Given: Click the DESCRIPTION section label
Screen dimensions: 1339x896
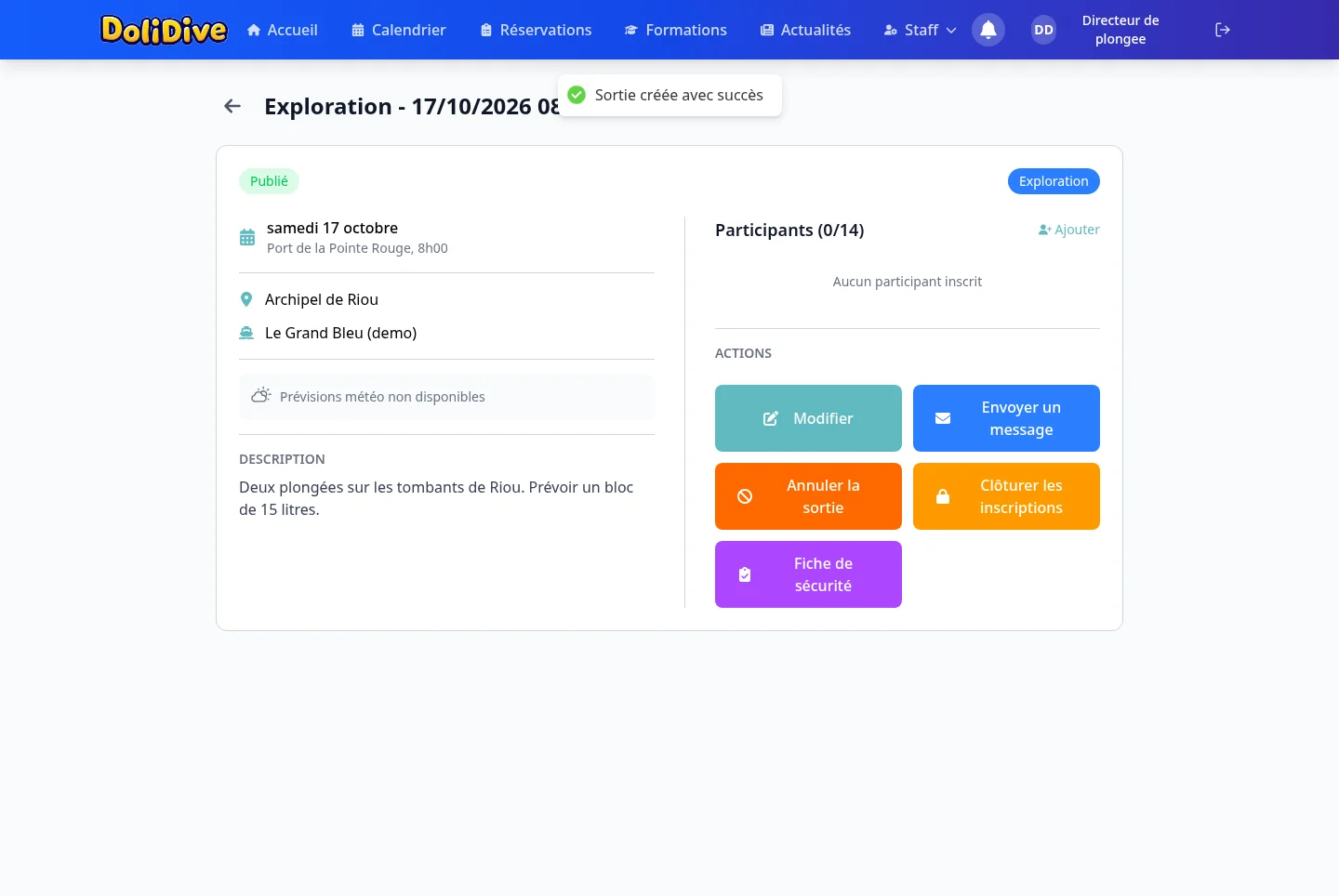Looking at the screenshot, I should tap(282, 459).
